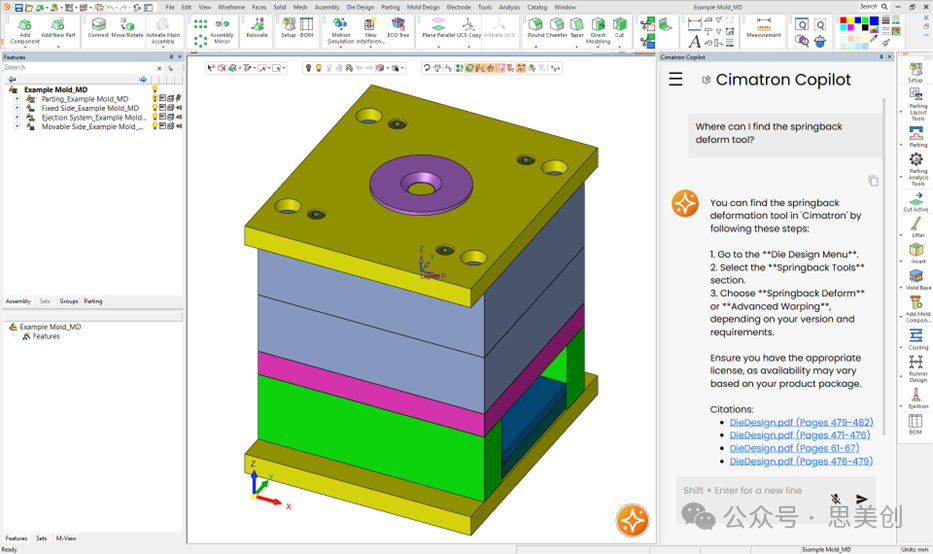Click the open folder icon in quick access toolbar
933x554 pixels.
click(x=29, y=7)
